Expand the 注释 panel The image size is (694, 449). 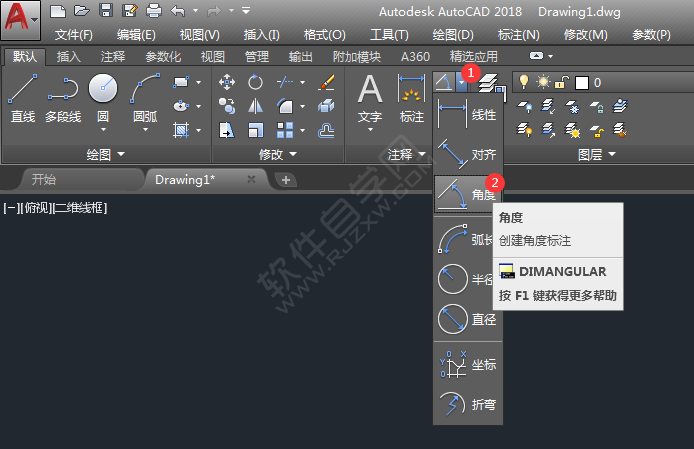407,155
